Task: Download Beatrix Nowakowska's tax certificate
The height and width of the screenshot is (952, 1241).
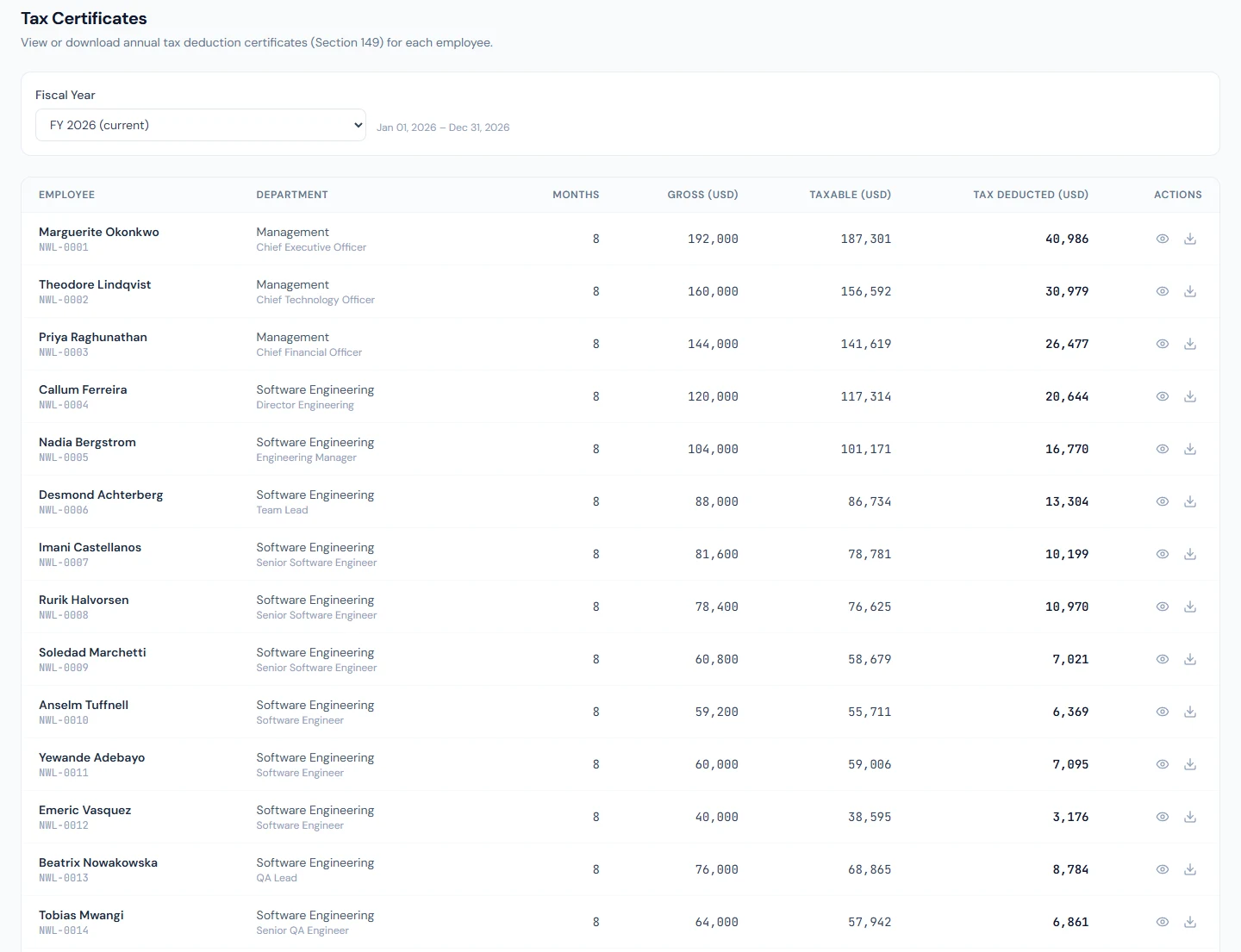Action: tap(1190, 869)
